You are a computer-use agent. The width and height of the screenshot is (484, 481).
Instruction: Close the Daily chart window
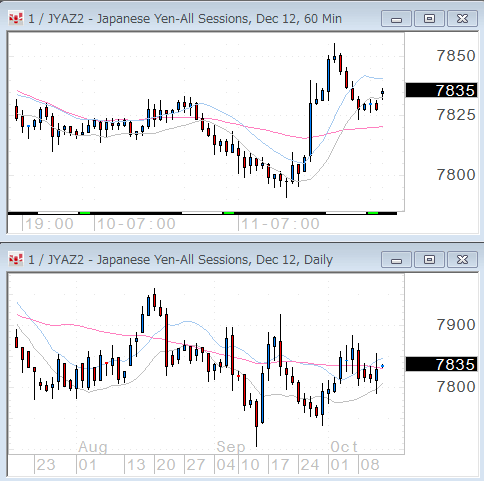pyautogui.click(x=462, y=260)
